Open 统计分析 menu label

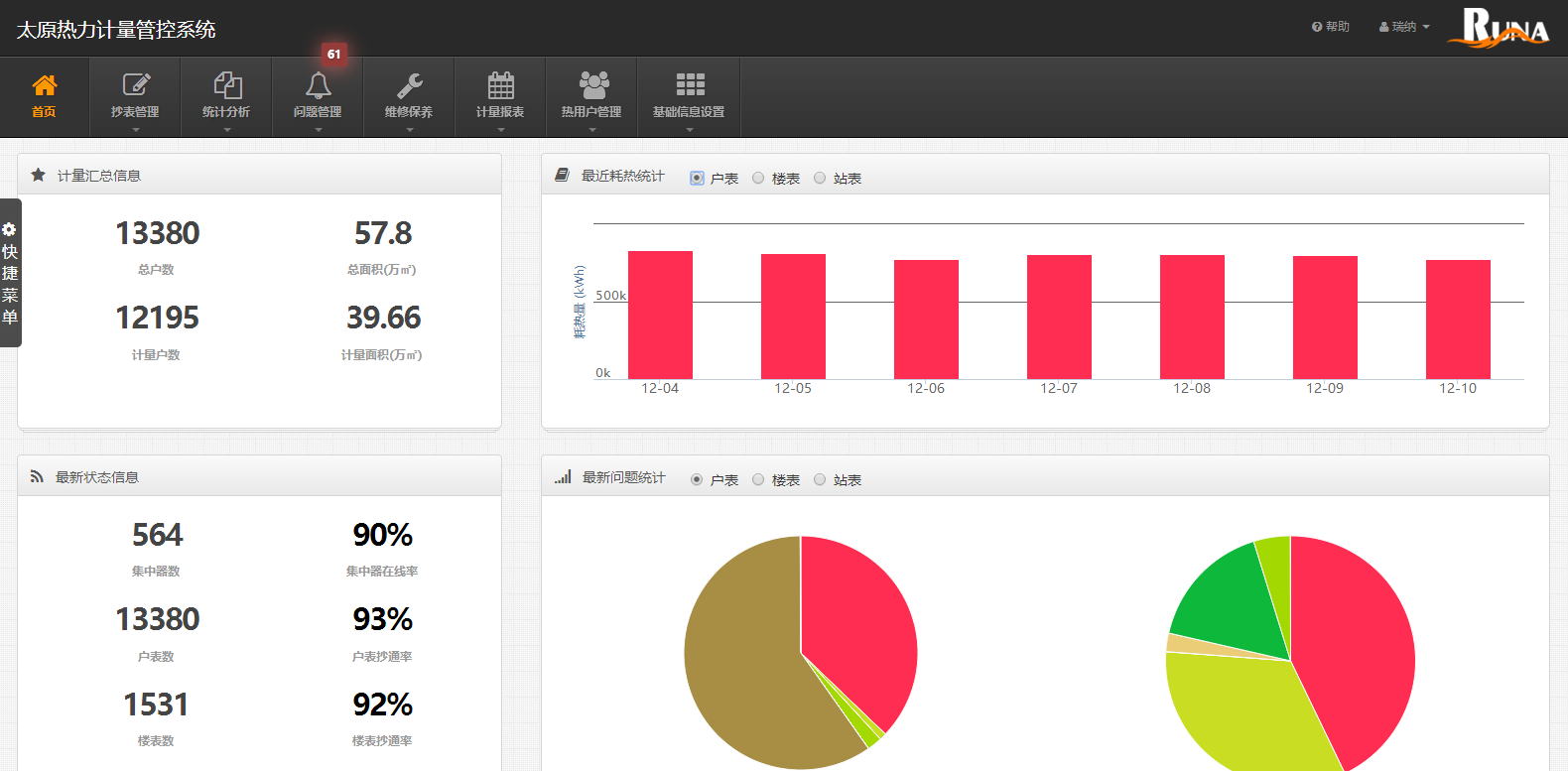click(x=226, y=112)
